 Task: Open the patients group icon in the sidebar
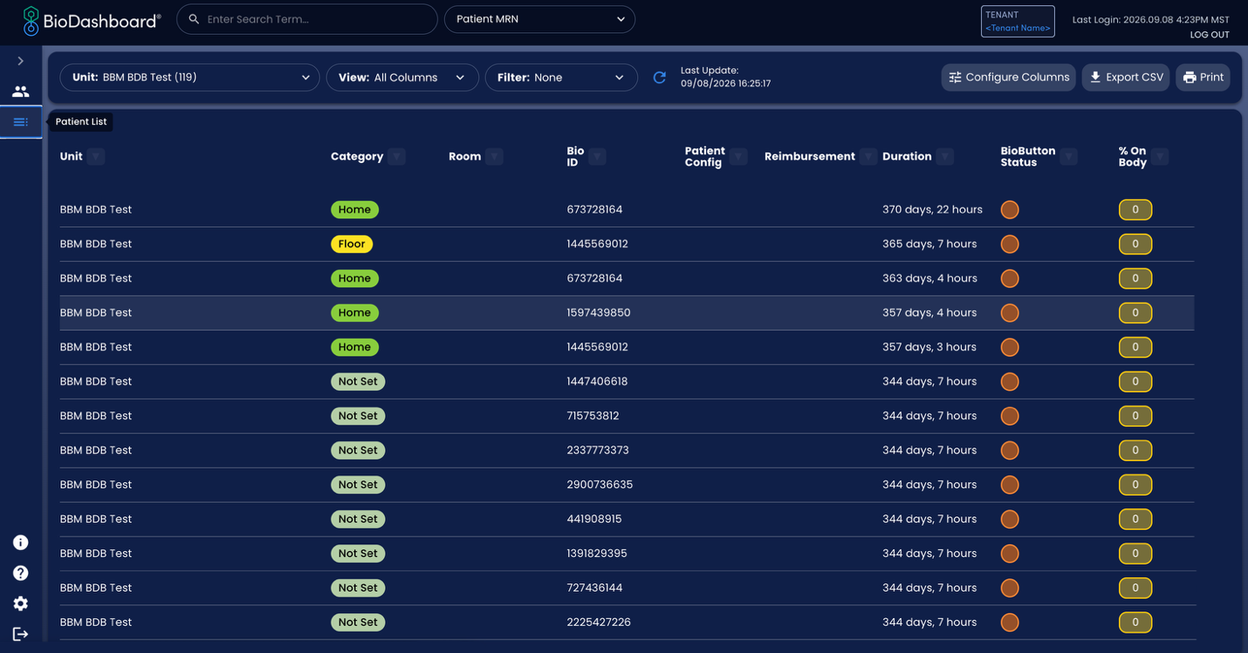coord(20,91)
